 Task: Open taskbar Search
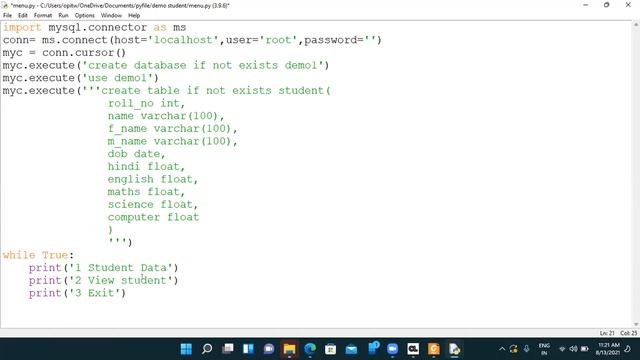(x=207, y=349)
